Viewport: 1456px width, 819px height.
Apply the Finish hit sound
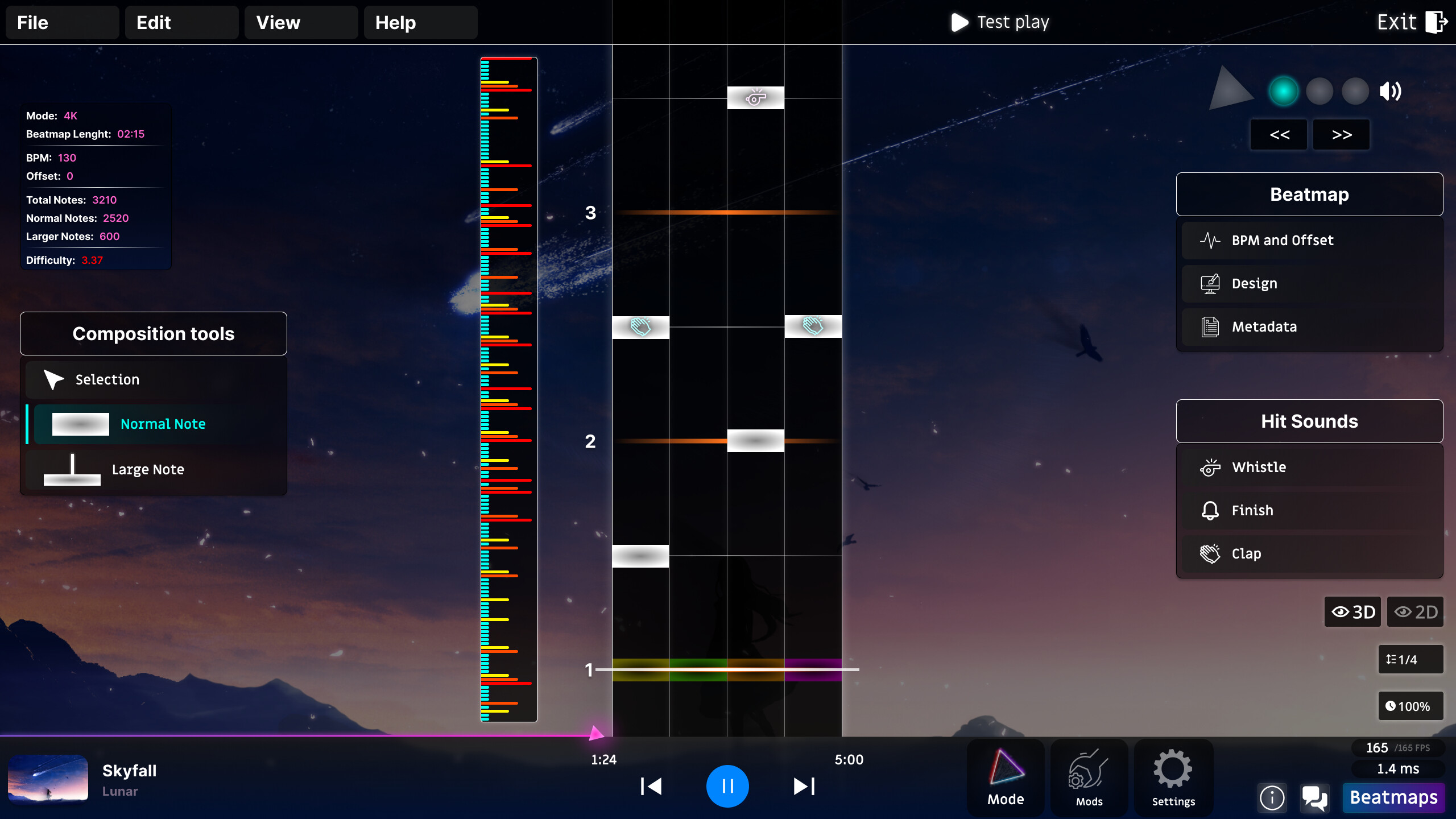coord(1252,510)
